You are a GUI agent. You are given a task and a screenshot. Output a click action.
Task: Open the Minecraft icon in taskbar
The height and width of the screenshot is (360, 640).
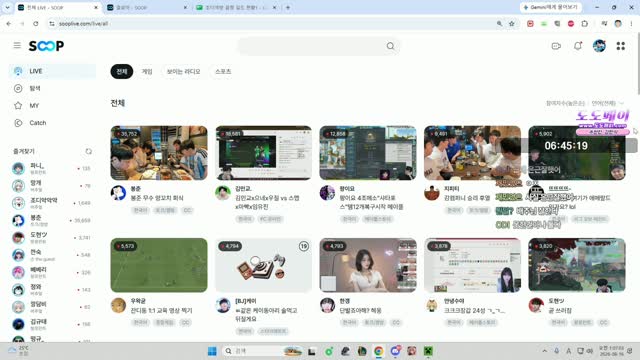click(x=428, y=351)
